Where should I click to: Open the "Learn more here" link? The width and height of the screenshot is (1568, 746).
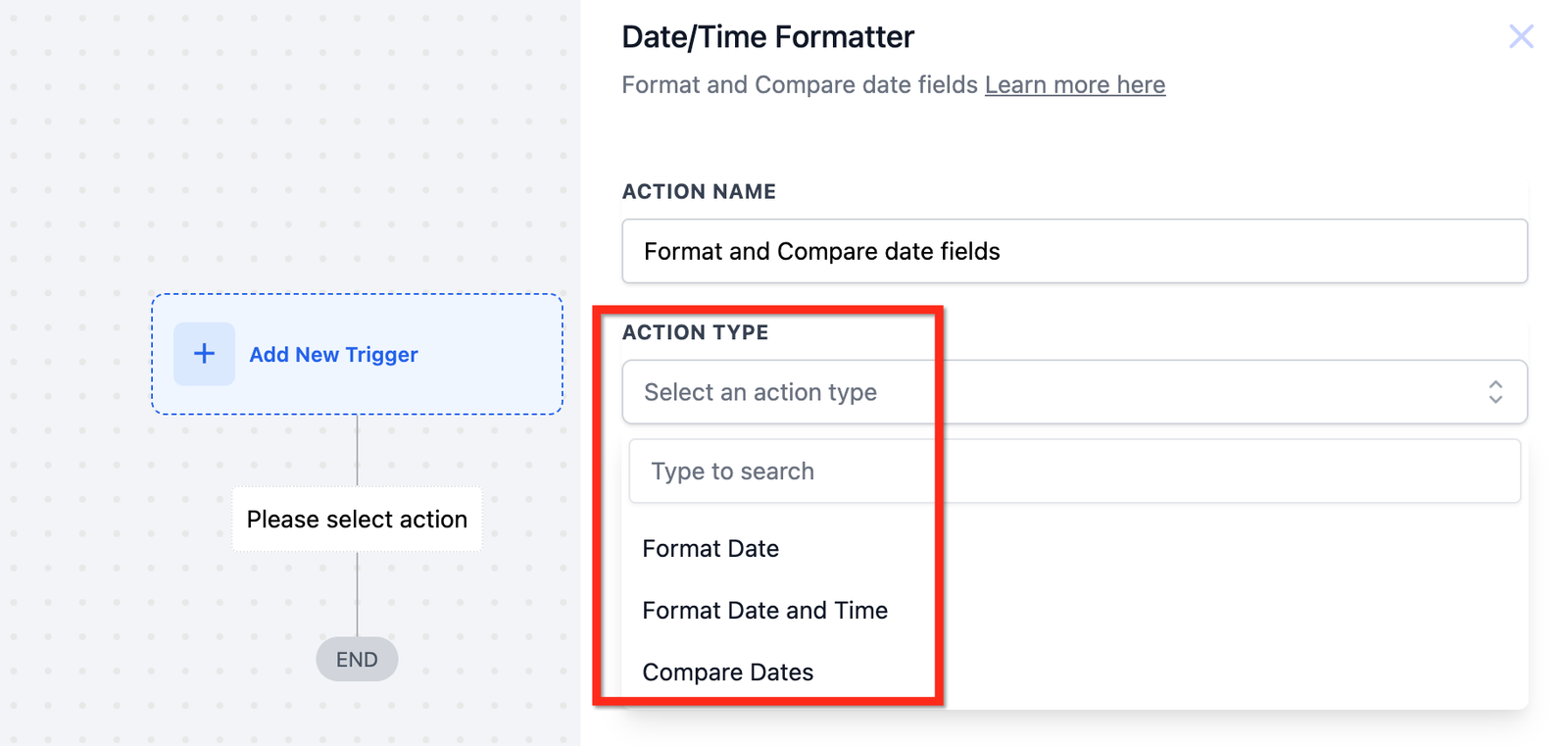(x=1074, y=85)
